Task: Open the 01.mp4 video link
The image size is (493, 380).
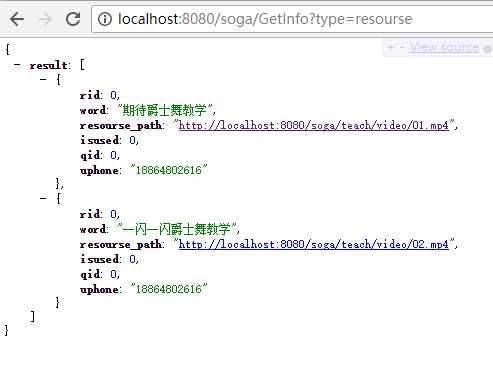Action: tap(314, 125)
